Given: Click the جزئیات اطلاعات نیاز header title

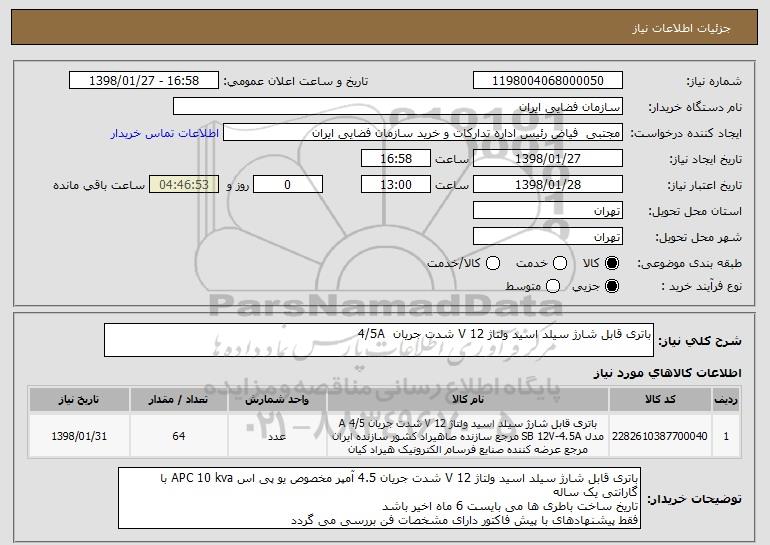Looking at the screenshot, I should coord(682,28).
